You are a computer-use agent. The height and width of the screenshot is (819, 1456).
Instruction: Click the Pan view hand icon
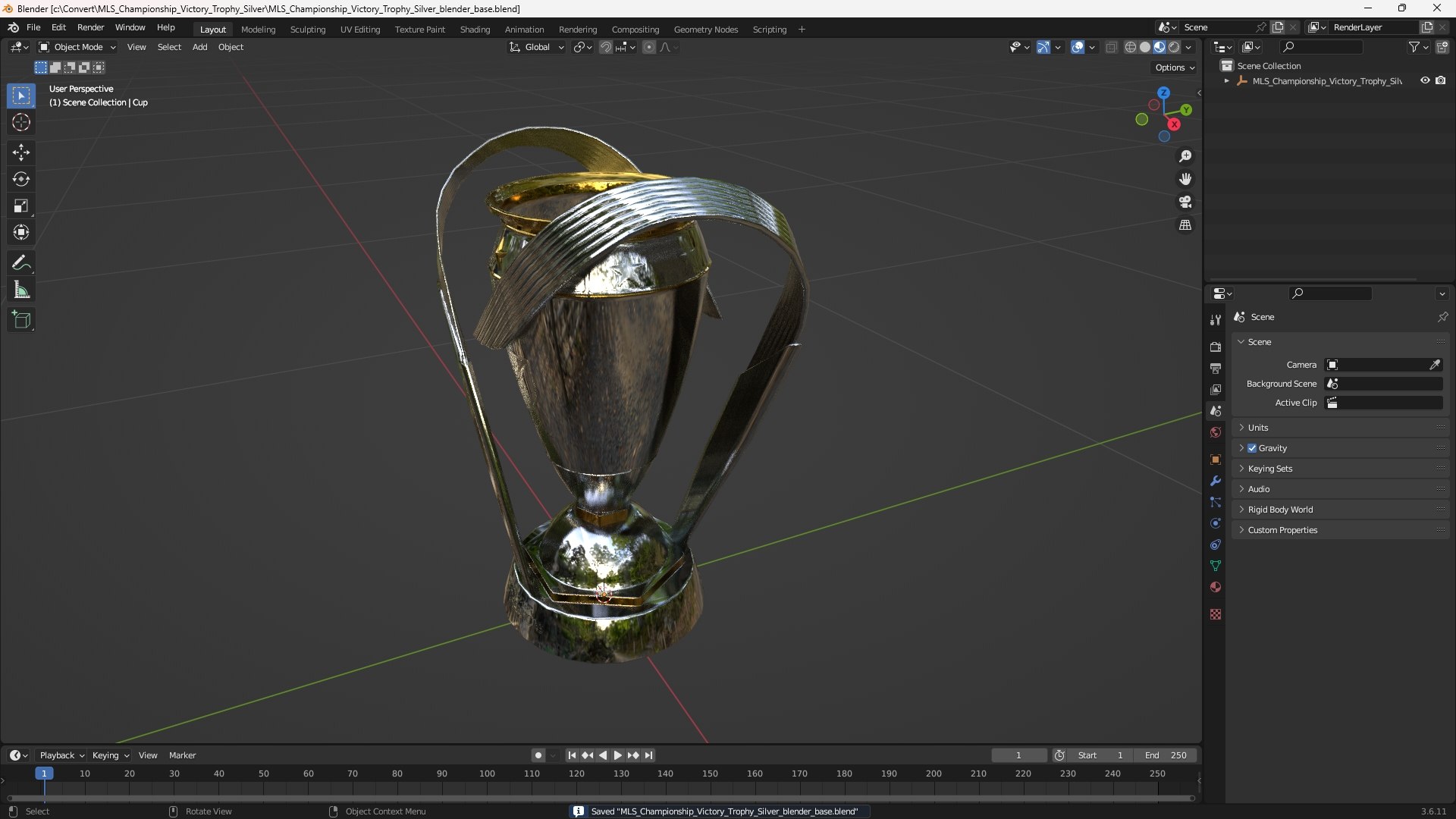(1185, 179)
